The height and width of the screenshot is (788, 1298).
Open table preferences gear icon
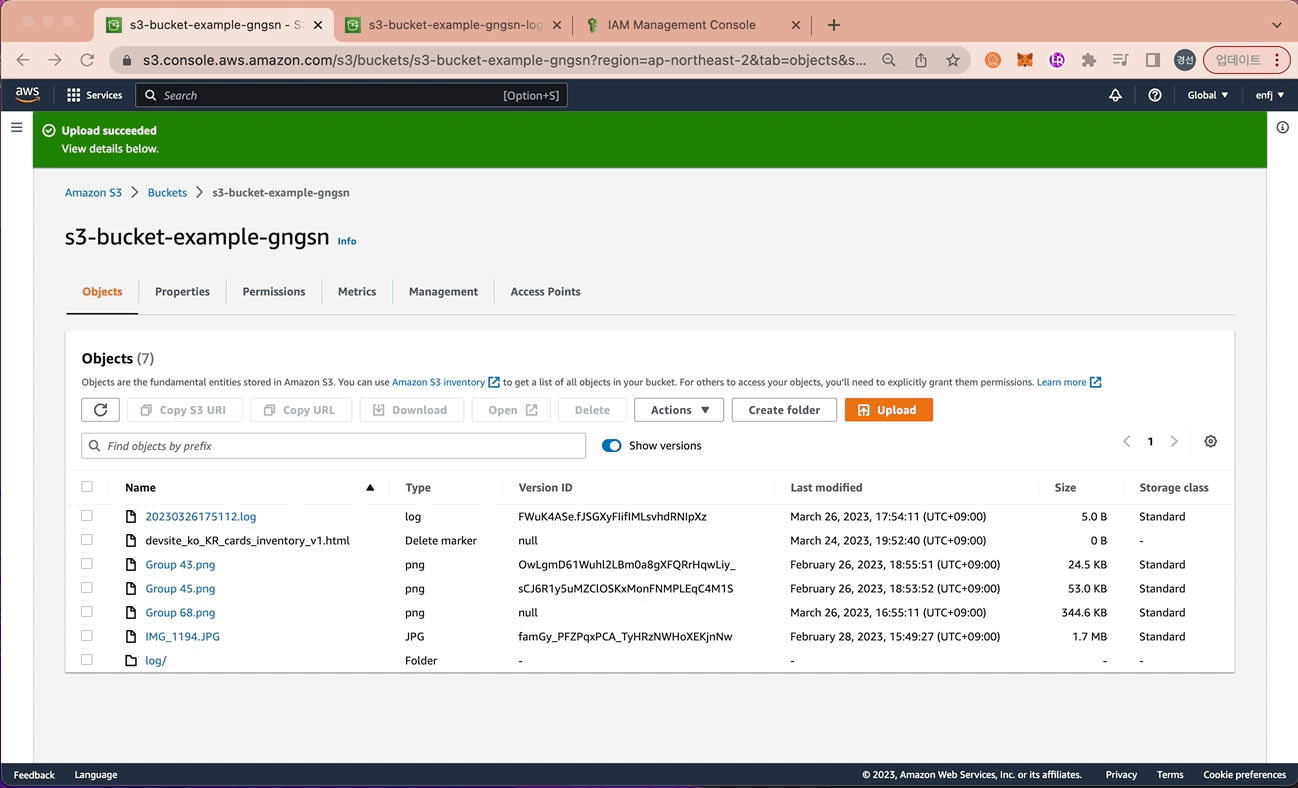tap(1211, 441)
